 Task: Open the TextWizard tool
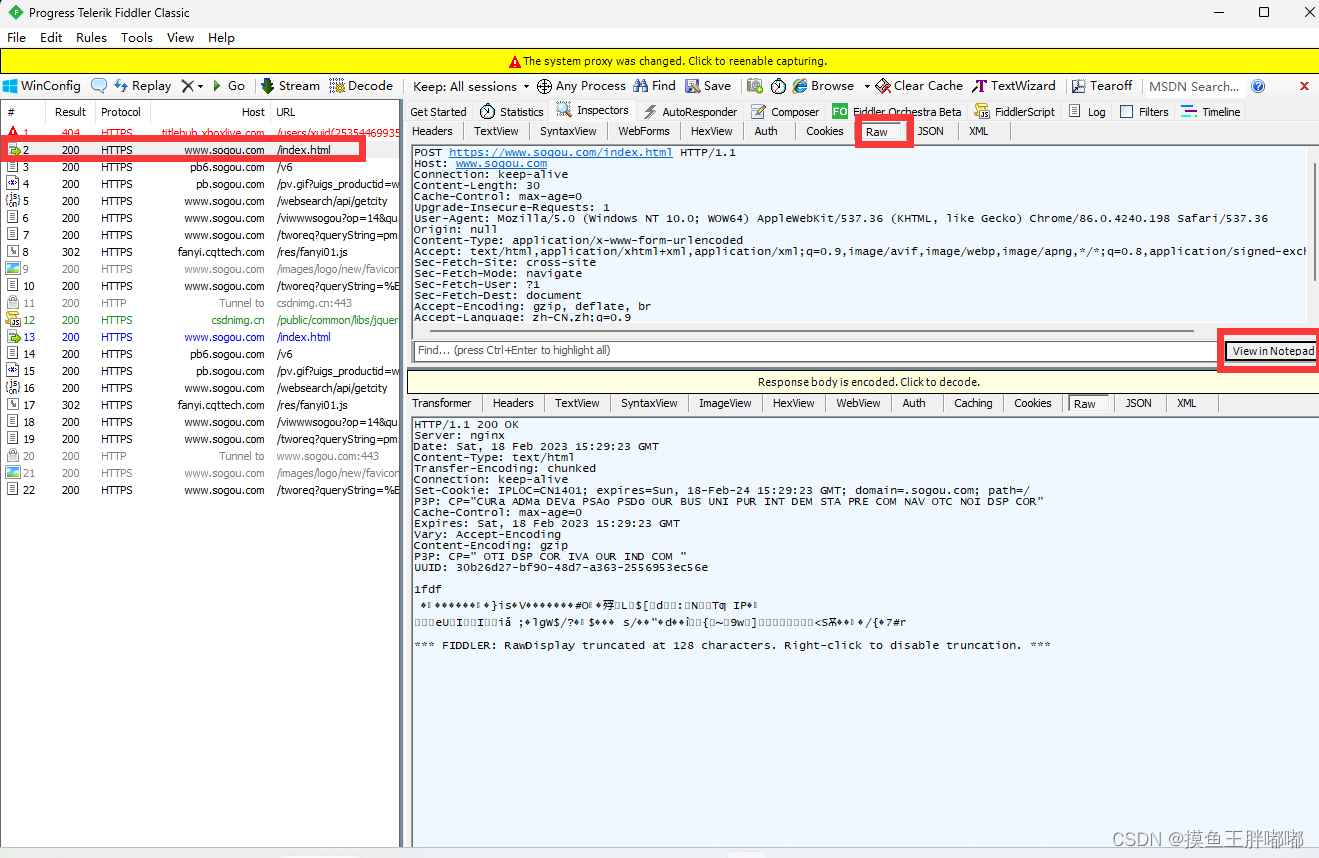click(1014, 86)
